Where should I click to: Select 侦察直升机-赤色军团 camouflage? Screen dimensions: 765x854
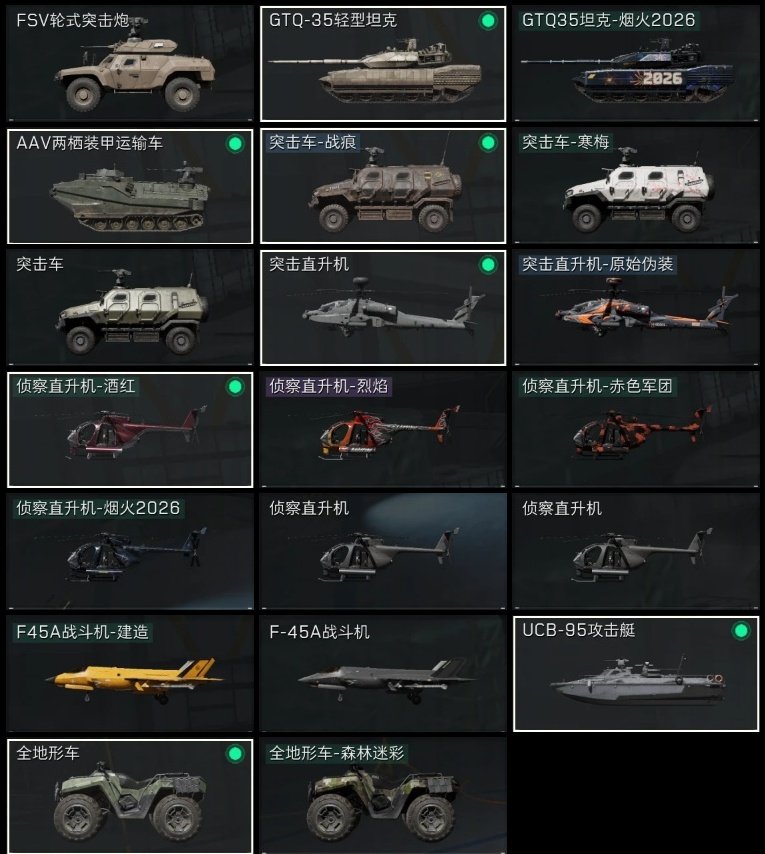click(x=636, y=430)
